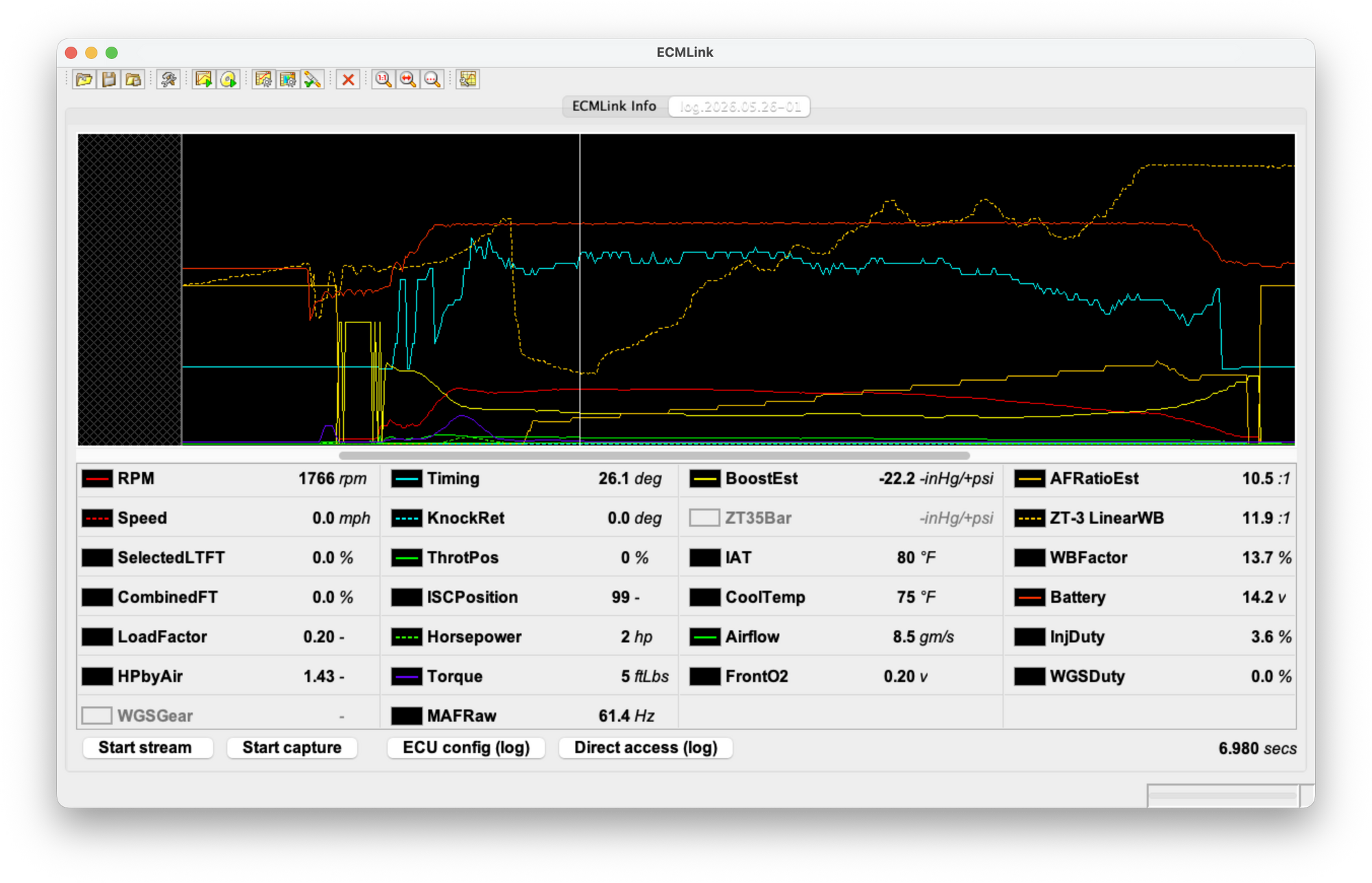
Task: Click the ISCPosition value 99
Action: (x=620, y=597)
